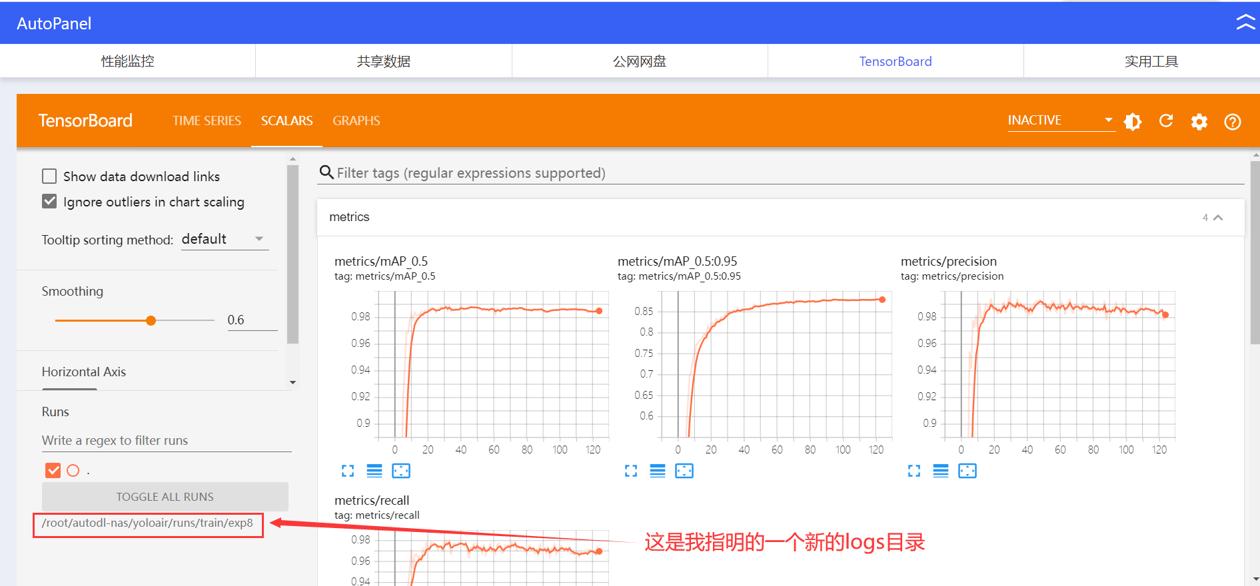The height and width of the screenshot is (586, 1260).
Task: Toggle y-axis log scale for mAP_0.5:0.95 chart
Action: pos(657,470)
